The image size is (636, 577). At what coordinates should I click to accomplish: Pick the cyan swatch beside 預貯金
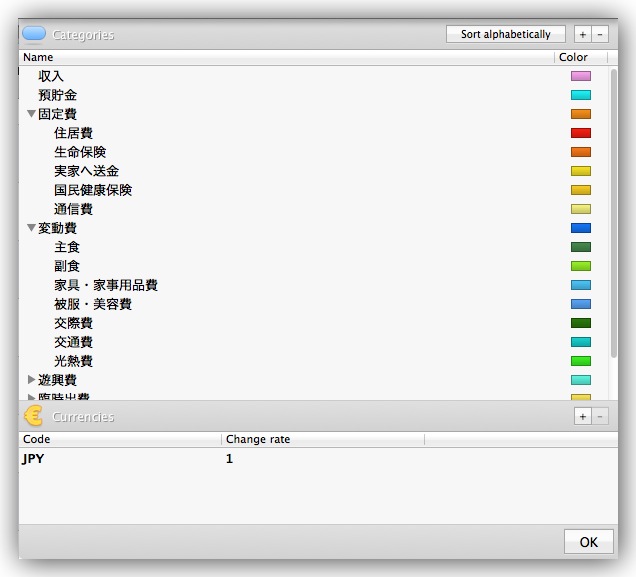tap(580, 95)
